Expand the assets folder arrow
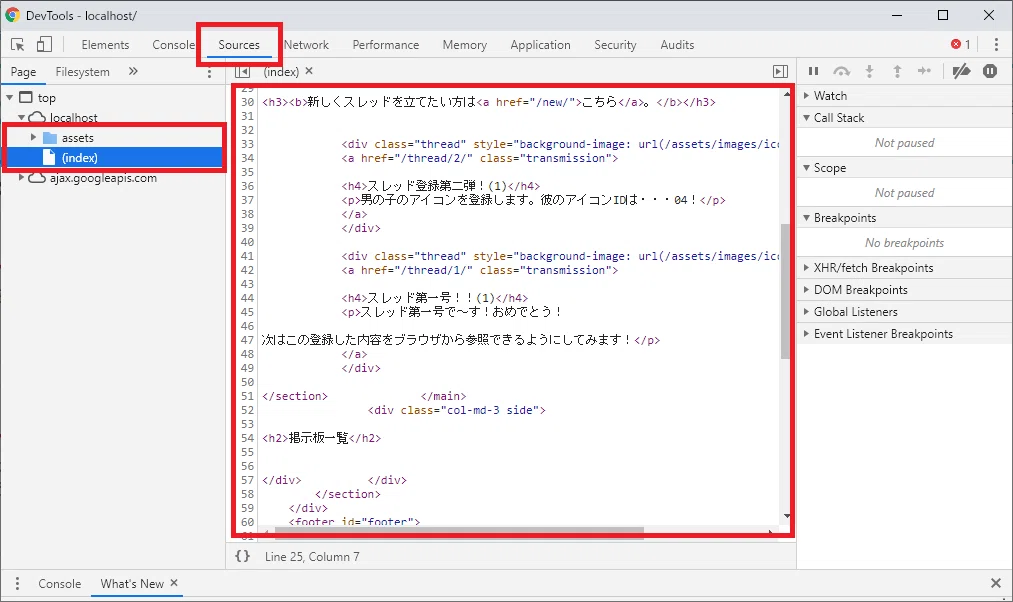This screenshot has width=1013, height=602. pos(33,138)
